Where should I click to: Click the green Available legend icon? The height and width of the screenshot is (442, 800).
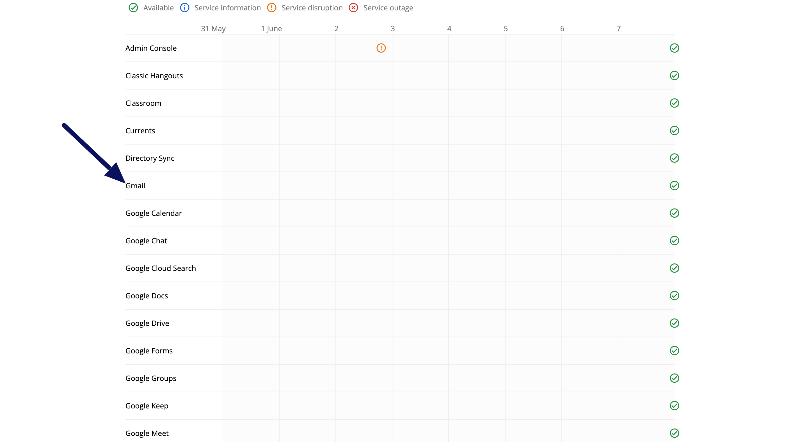pyautogui.click(x=133, y=8)
